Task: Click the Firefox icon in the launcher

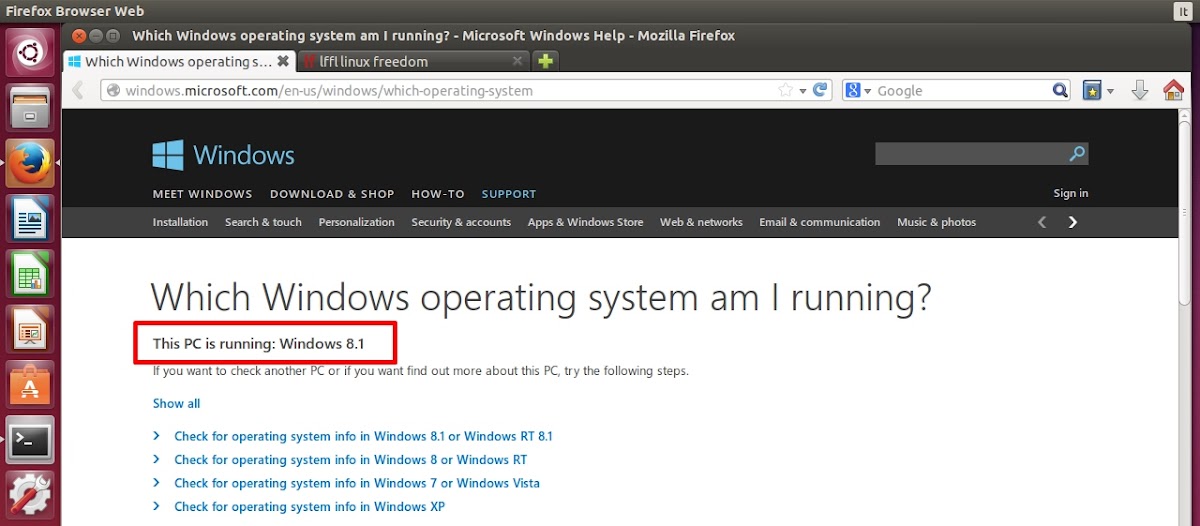Action: click(30, 163)
